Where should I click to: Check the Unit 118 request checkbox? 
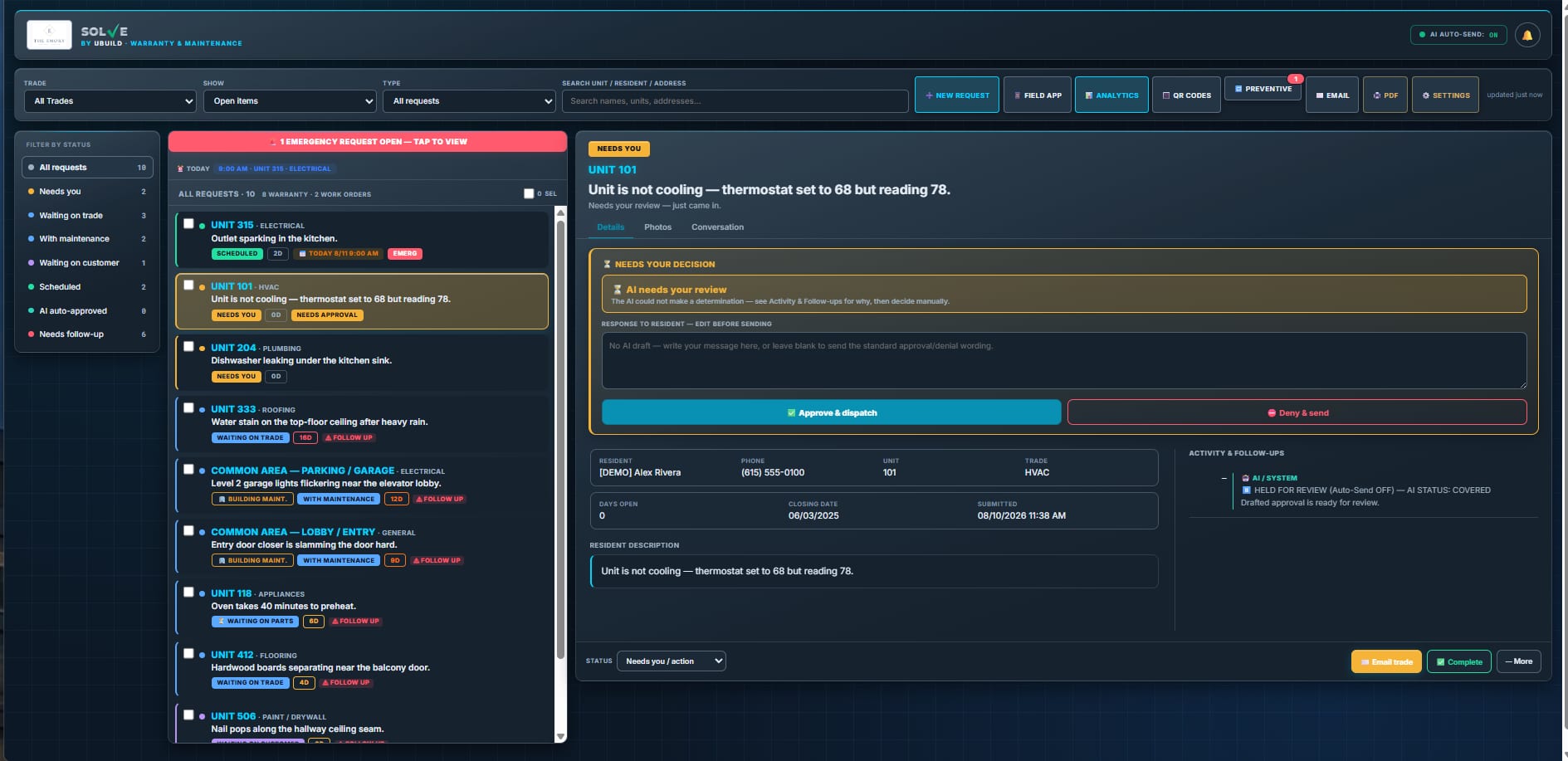(188, 592)
